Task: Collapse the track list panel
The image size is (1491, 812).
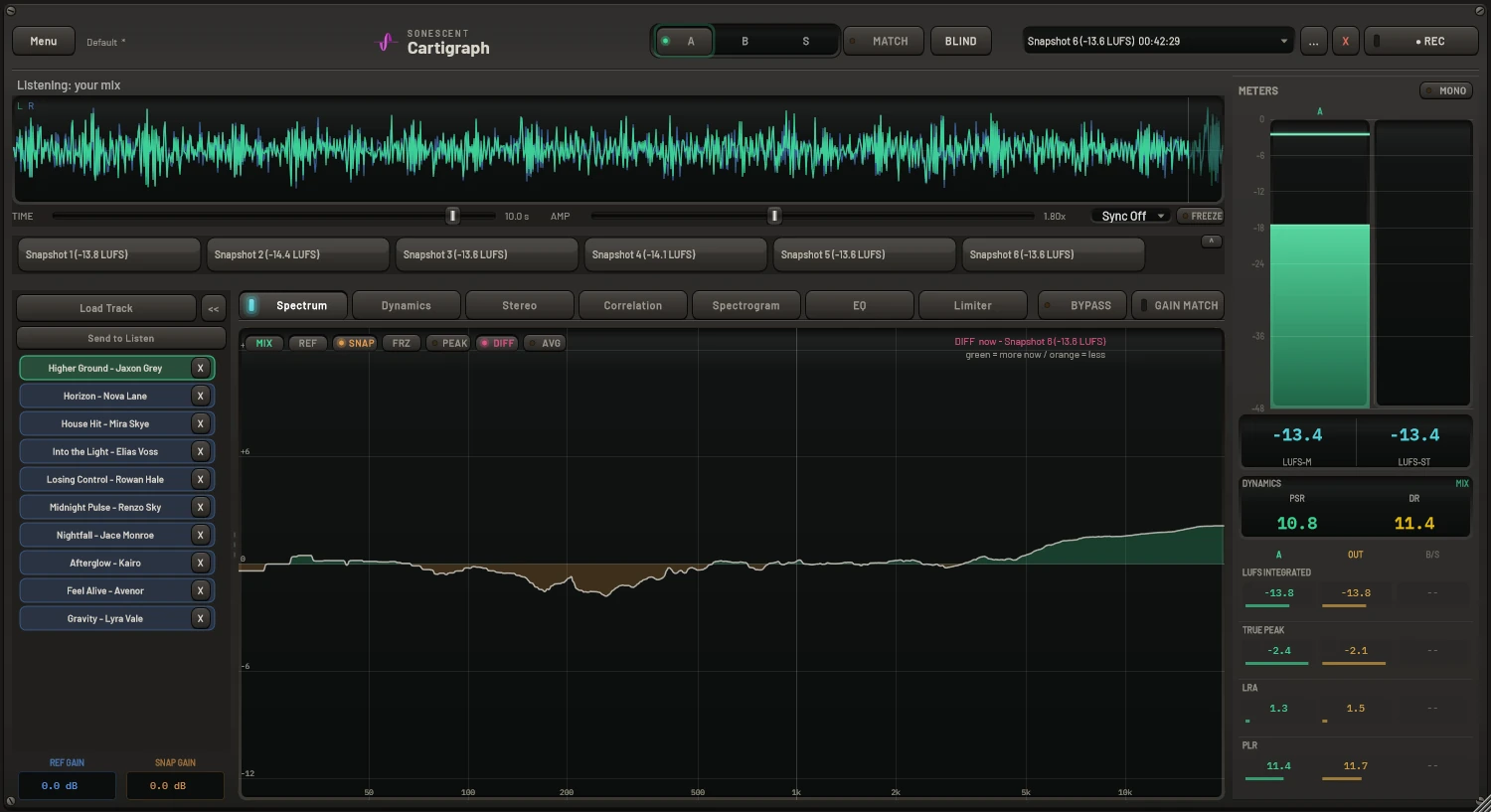Action: click(214, 308)
